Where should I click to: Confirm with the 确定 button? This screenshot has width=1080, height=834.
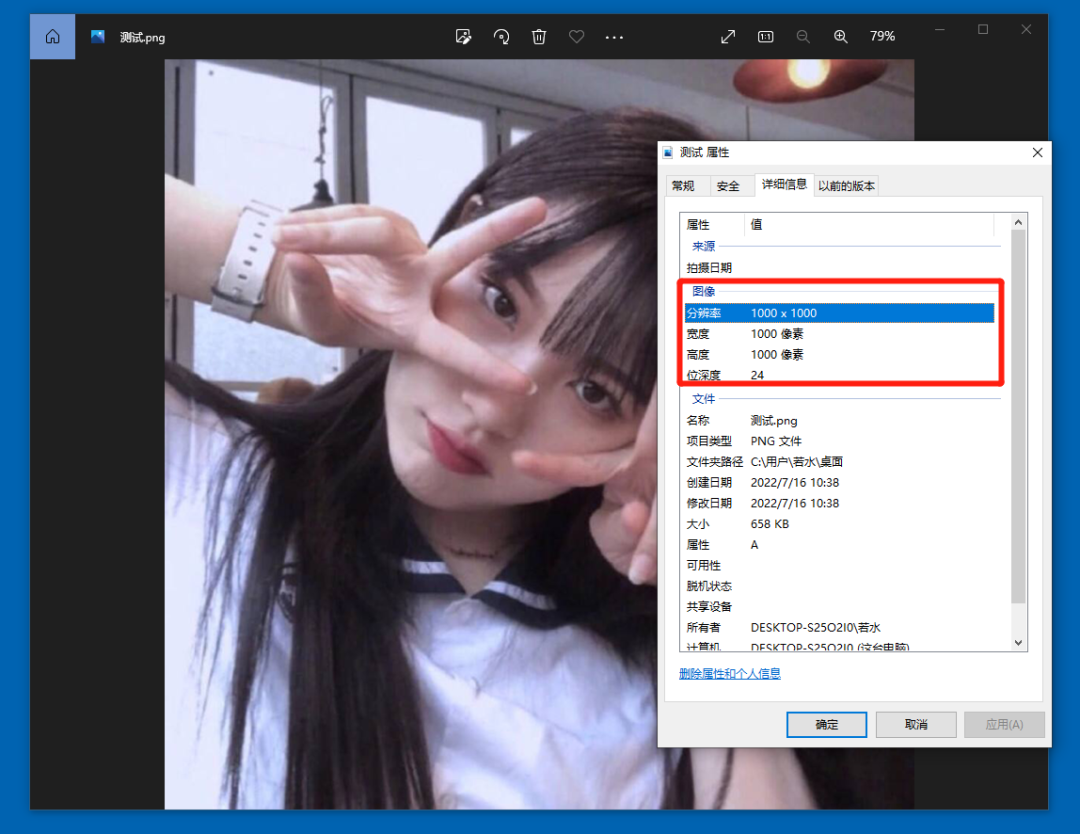827,724
